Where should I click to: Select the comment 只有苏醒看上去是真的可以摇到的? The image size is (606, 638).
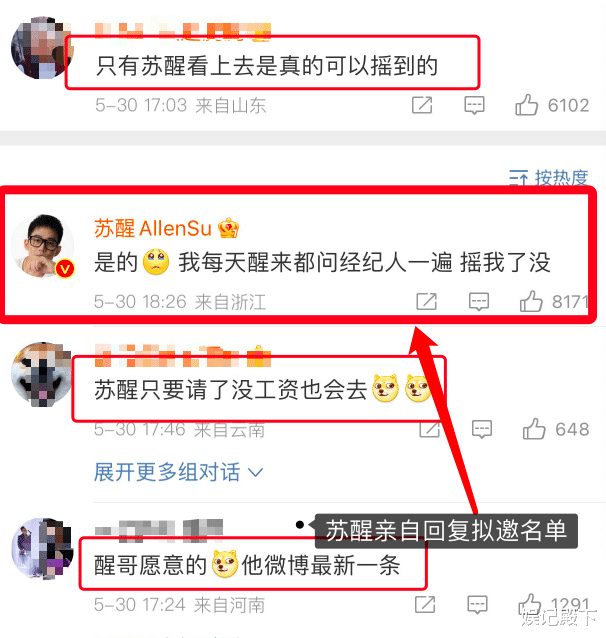pos(267,66)
